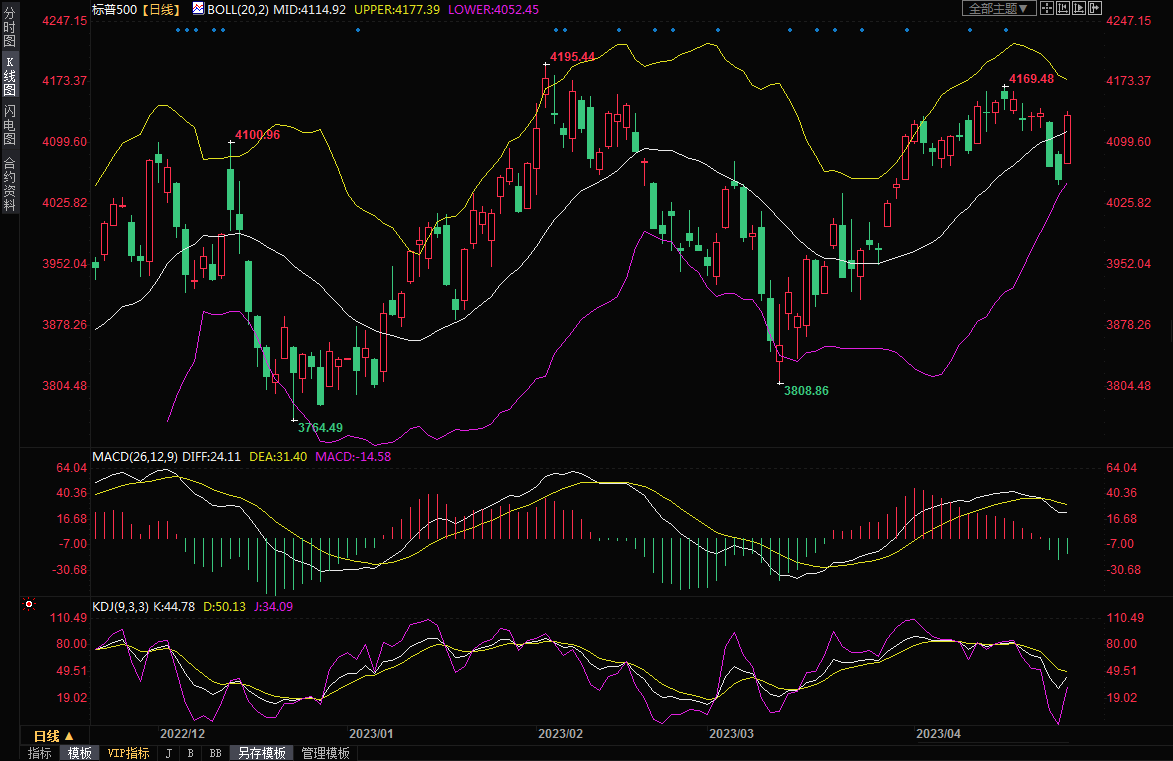Open the 闪电图 lightning chart tab
Image resolution: width=1173 pixels, height=761 pixels.
(x=9, y=125)
